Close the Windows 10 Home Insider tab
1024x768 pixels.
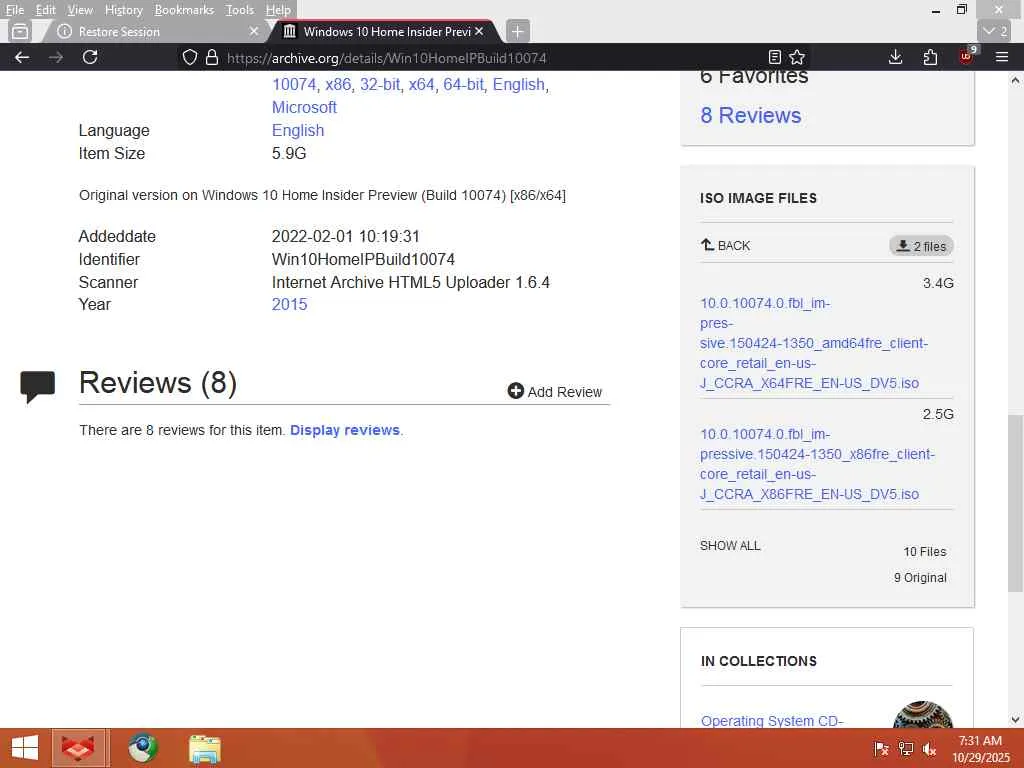point(479,31)
